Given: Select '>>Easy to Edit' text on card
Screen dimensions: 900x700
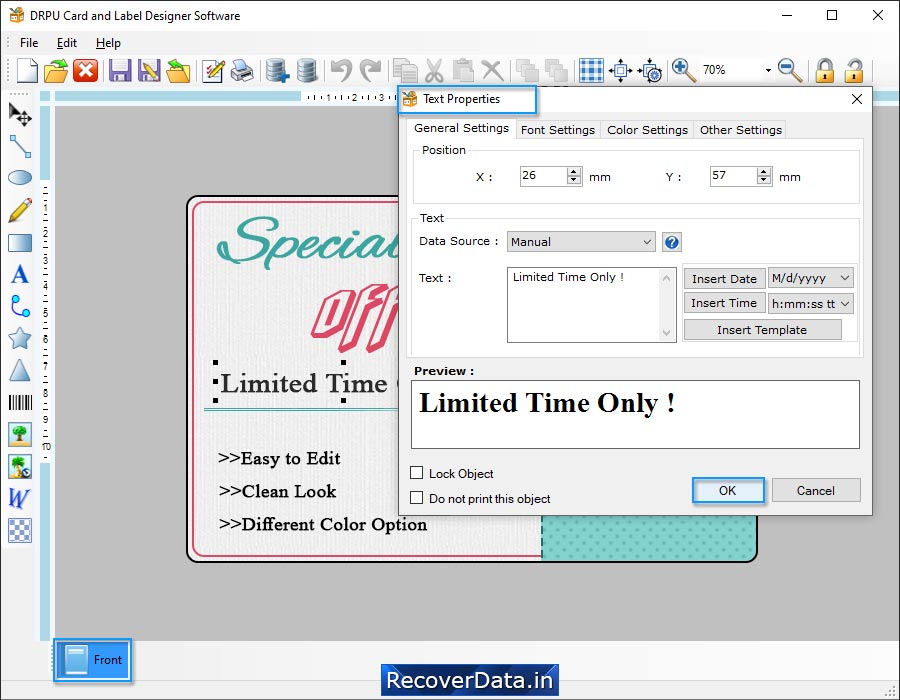Looking at the screenshot, I should coord(279,458).
